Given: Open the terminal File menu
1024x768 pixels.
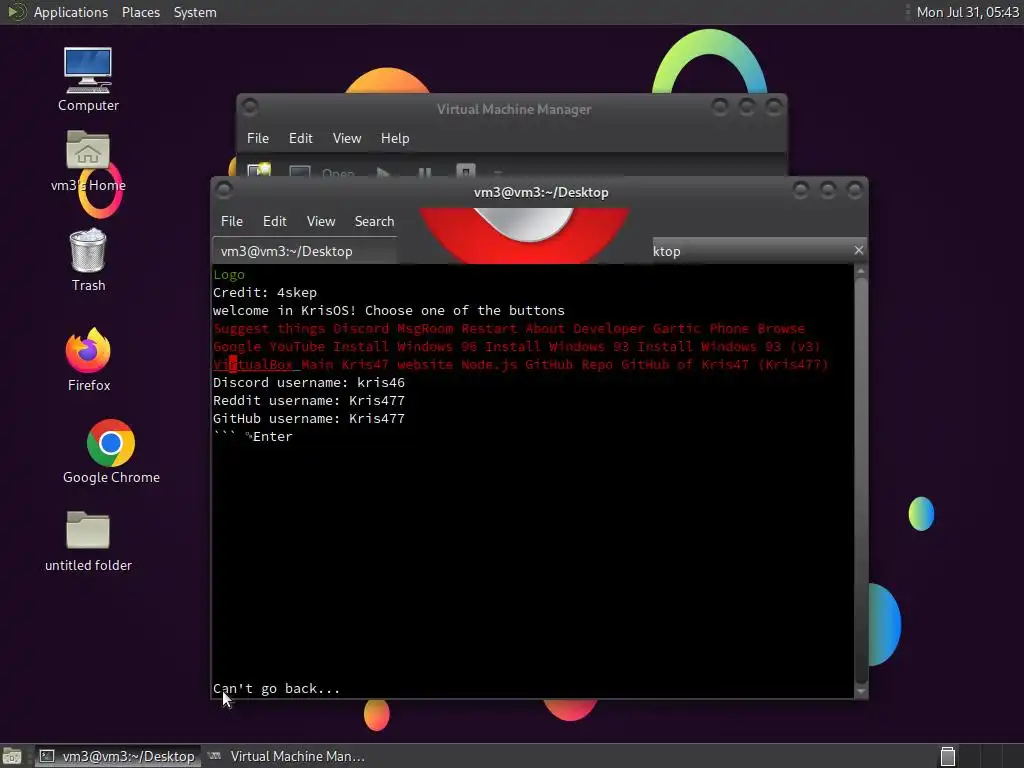Looking at the screenshot, I should click(x=231, y=221).
